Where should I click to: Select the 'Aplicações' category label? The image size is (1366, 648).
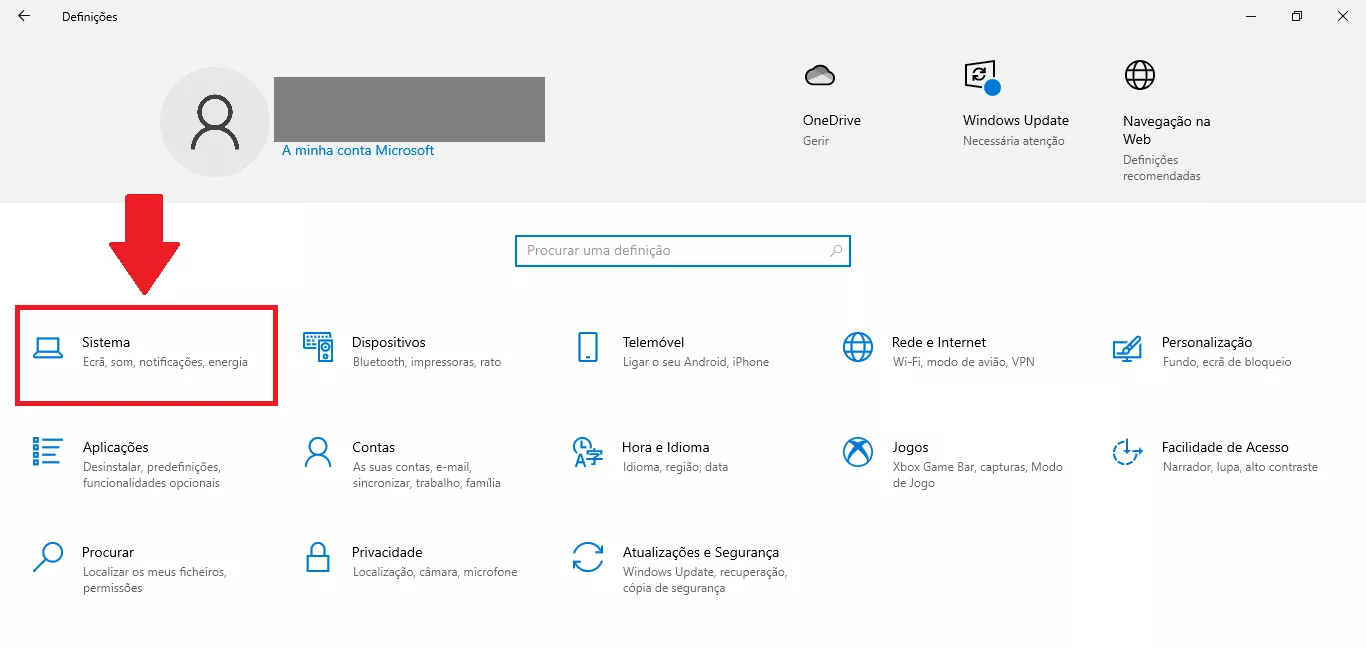(116, 447)
